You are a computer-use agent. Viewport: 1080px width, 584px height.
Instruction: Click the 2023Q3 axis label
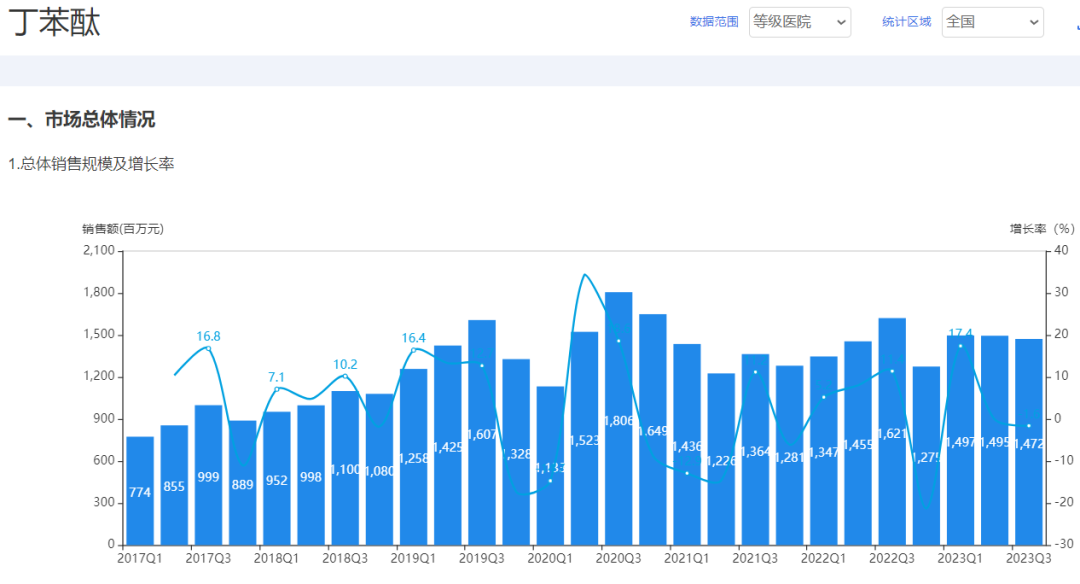(1029, 558)
